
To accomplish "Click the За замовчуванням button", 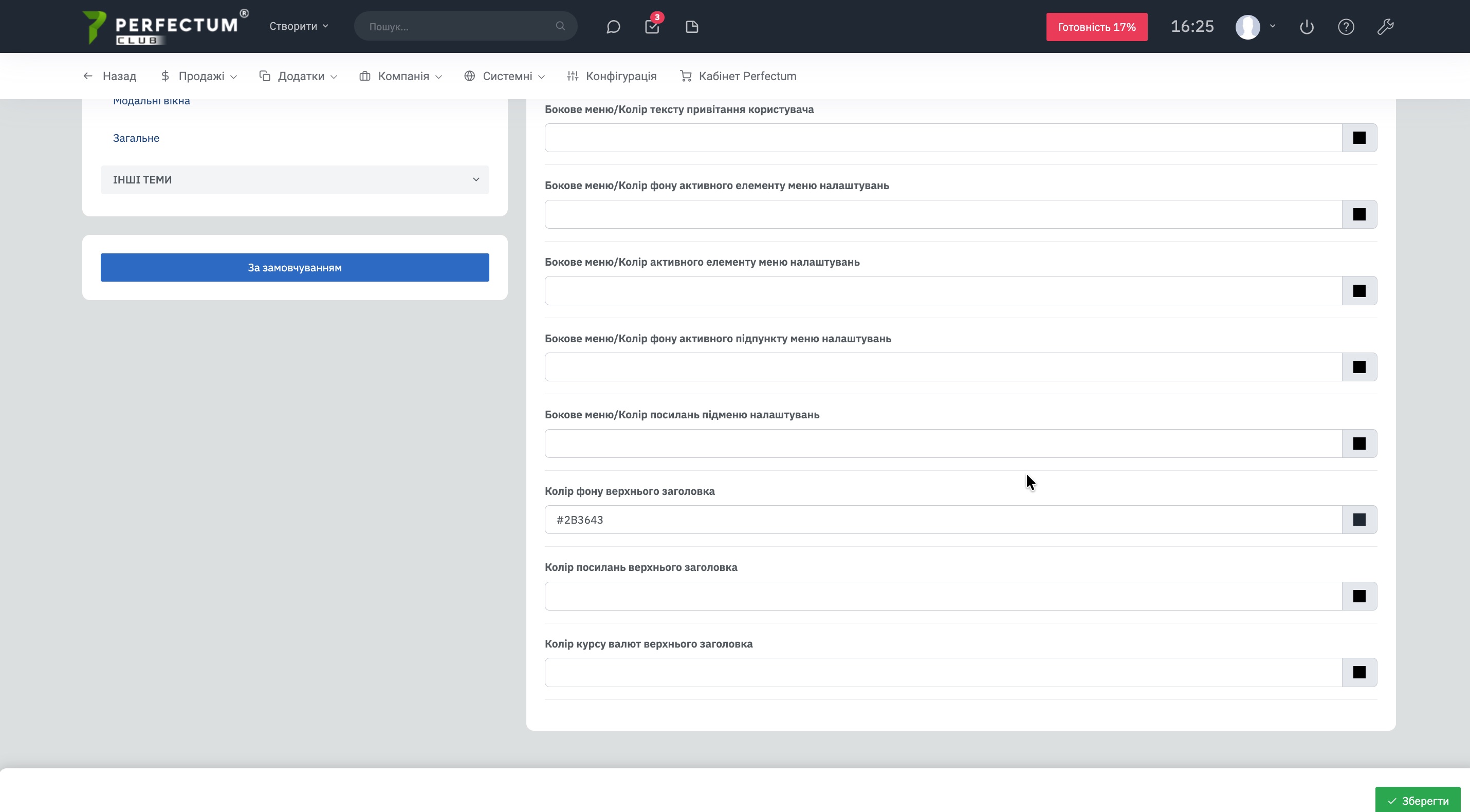I will [x=295, y=268].
